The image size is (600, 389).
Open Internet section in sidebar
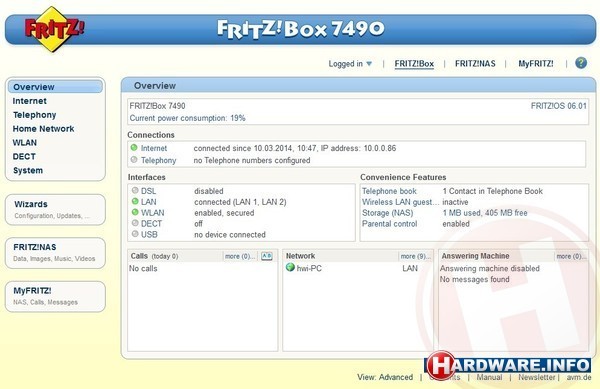(x=29, y=101)
